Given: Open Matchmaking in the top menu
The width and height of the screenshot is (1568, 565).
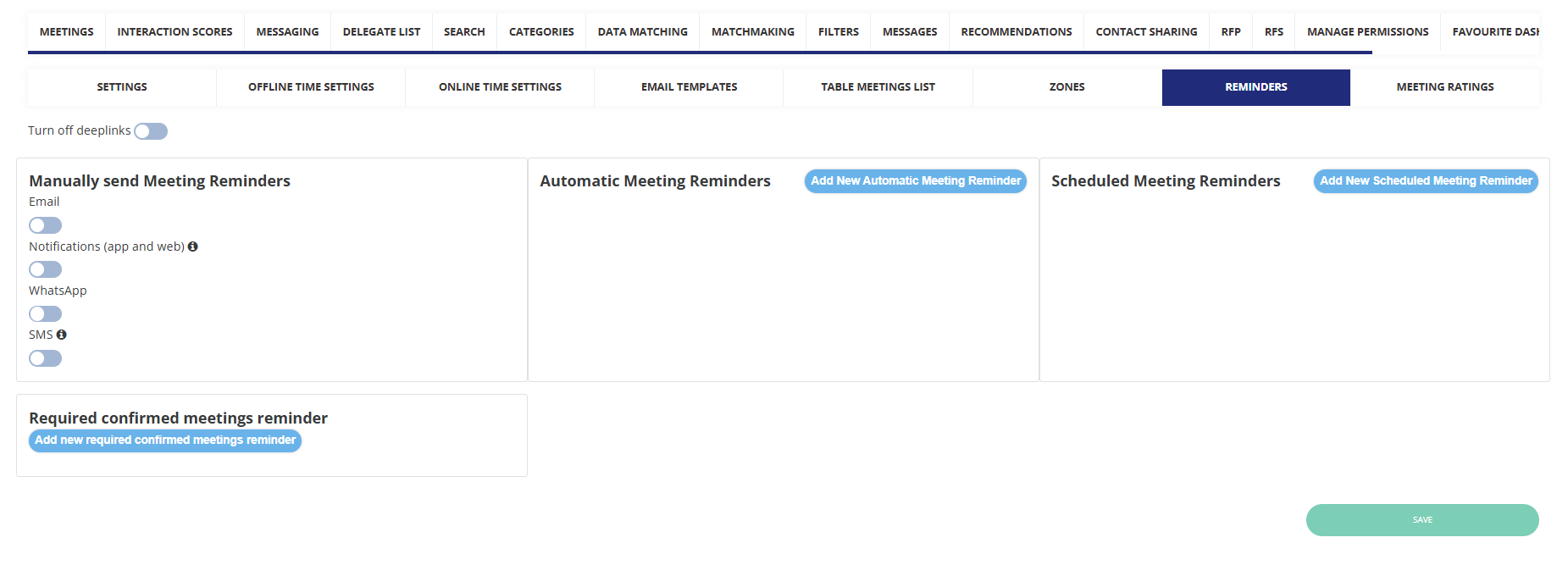Looking at the screenshot, I should click(x=752, y=32).
